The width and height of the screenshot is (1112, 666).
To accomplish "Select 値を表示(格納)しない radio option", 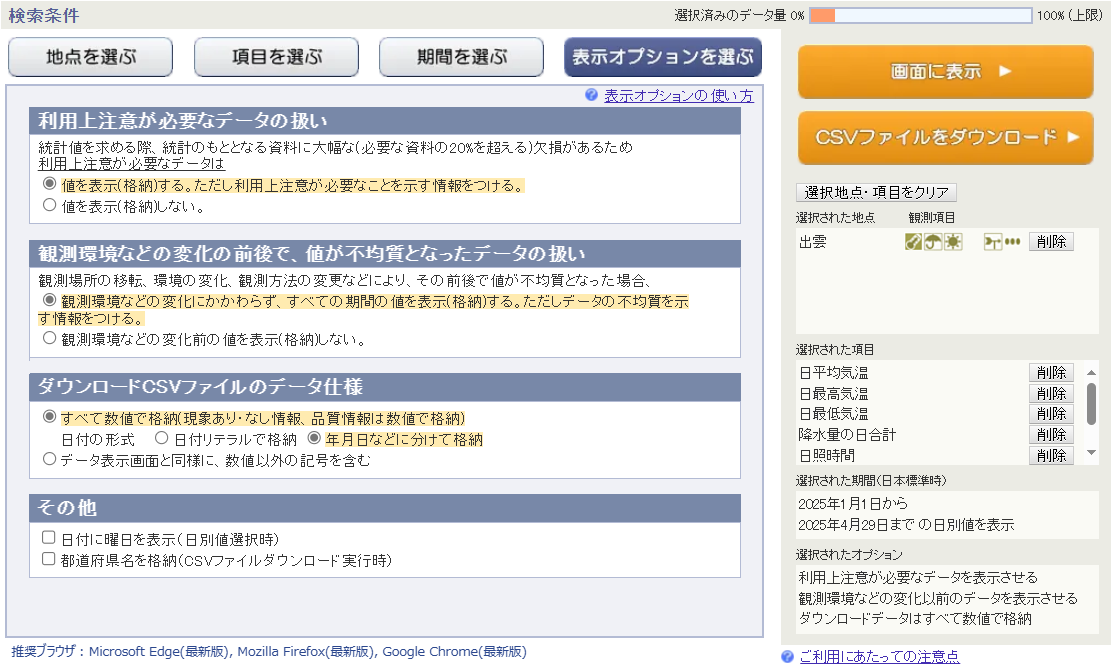I will [50, 205].
